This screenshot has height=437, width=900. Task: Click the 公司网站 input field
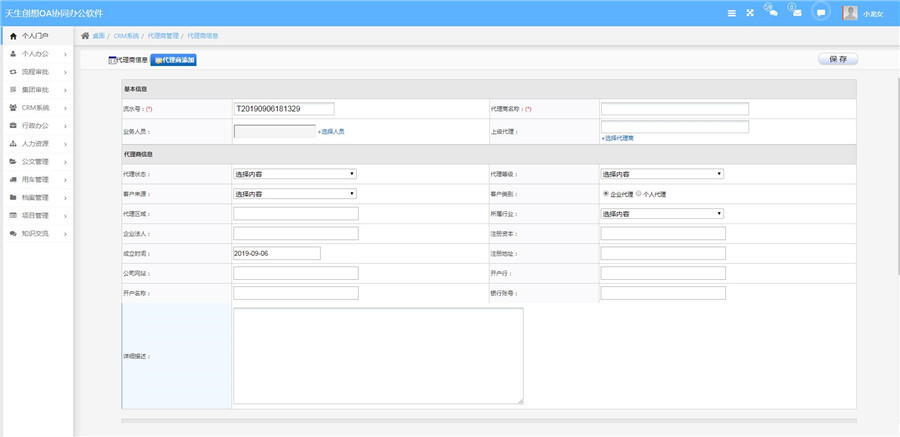tap(296, 273)
